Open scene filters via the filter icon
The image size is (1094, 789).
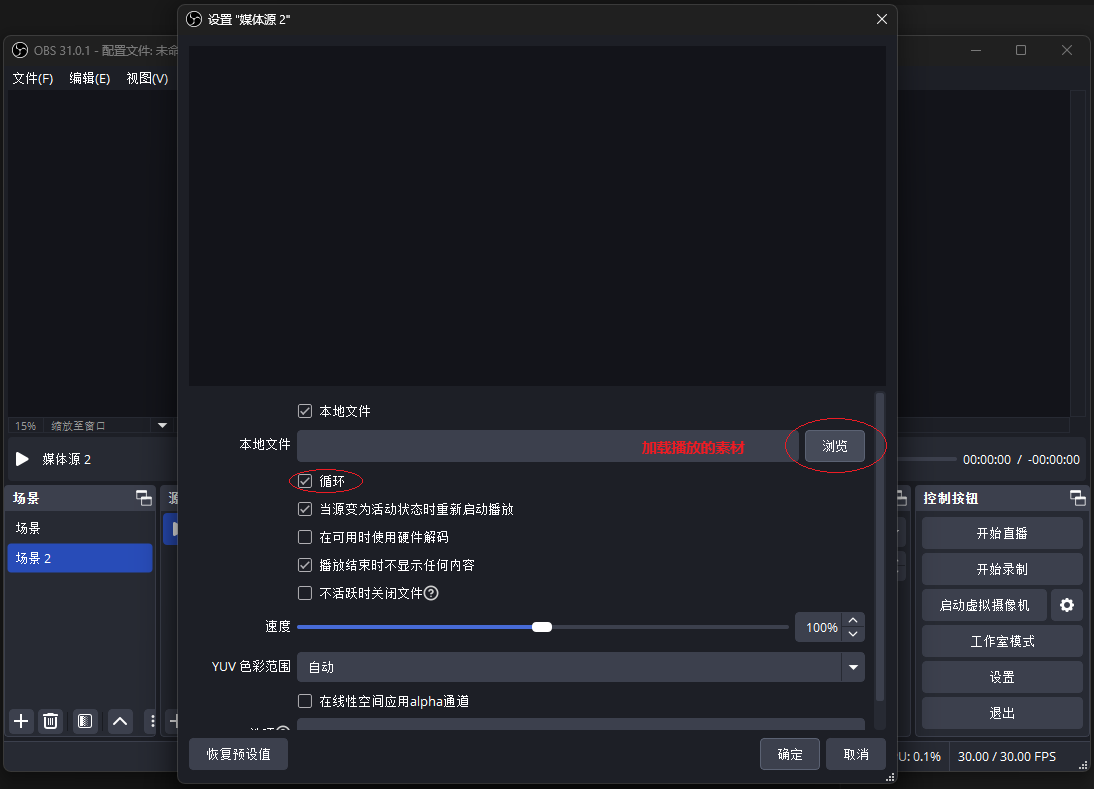coord(85,721)
